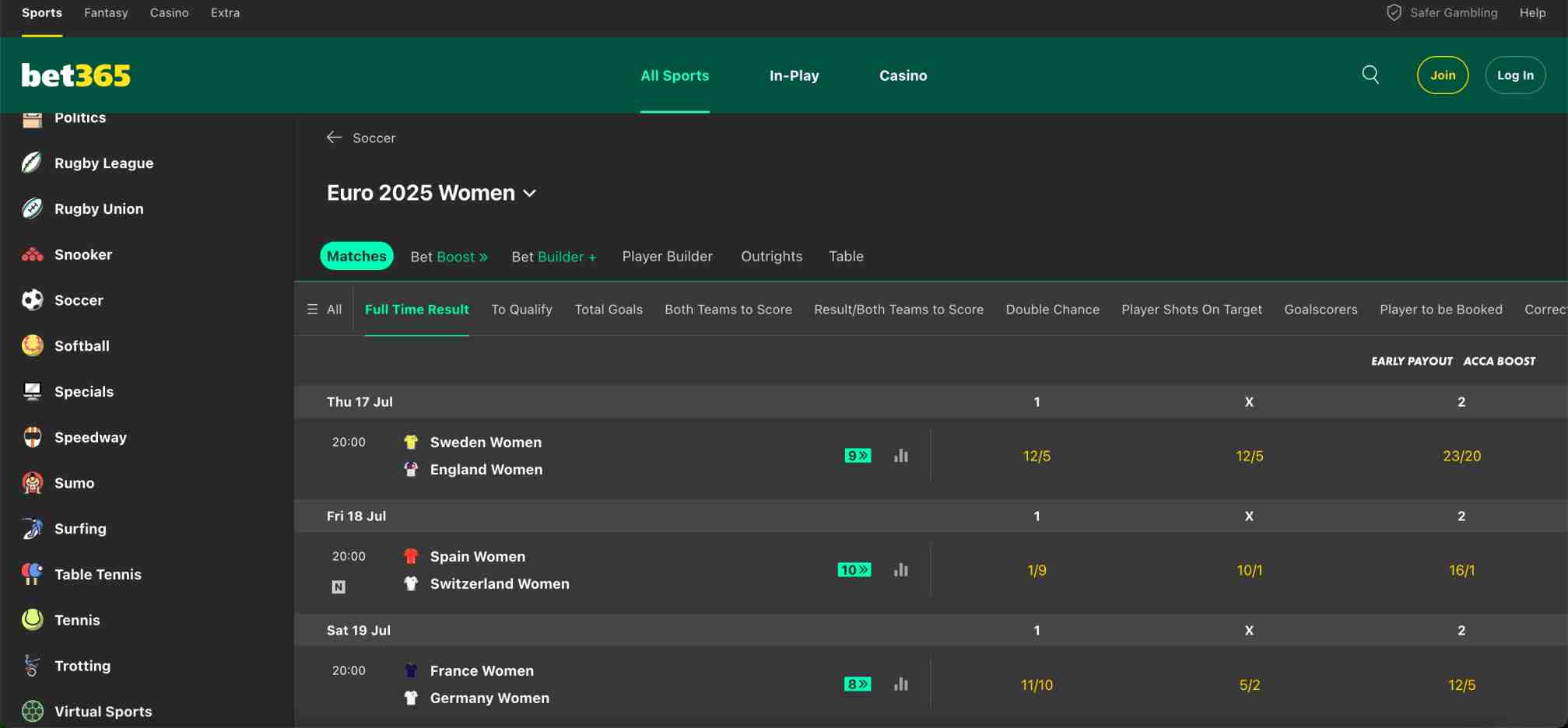Click the bet365 logo
This screenshot has width=1568, height=728.
[76, 75]
